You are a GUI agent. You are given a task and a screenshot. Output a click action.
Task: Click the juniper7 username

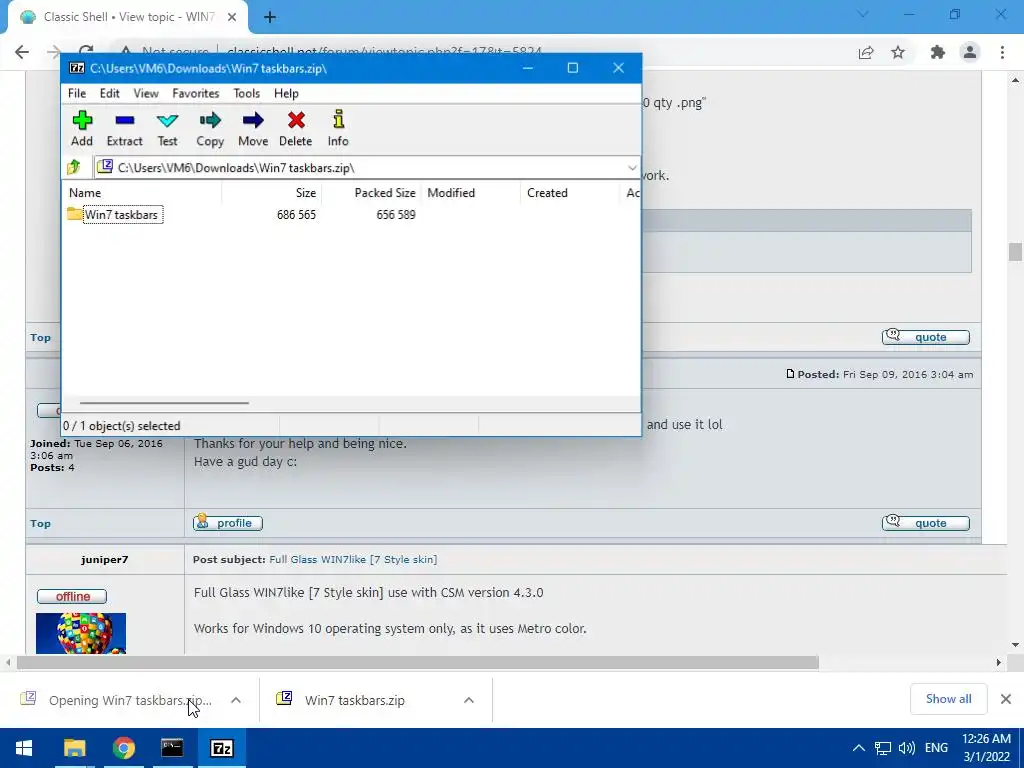pos(104,560)
